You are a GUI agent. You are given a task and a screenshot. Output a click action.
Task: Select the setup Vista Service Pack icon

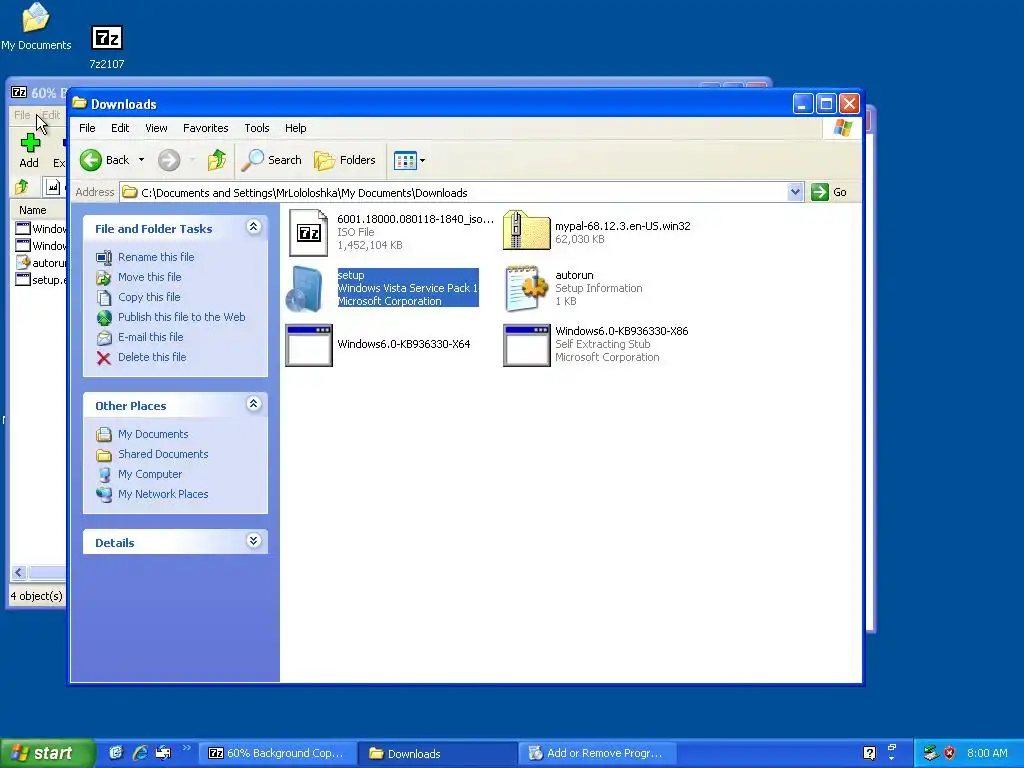305,289
